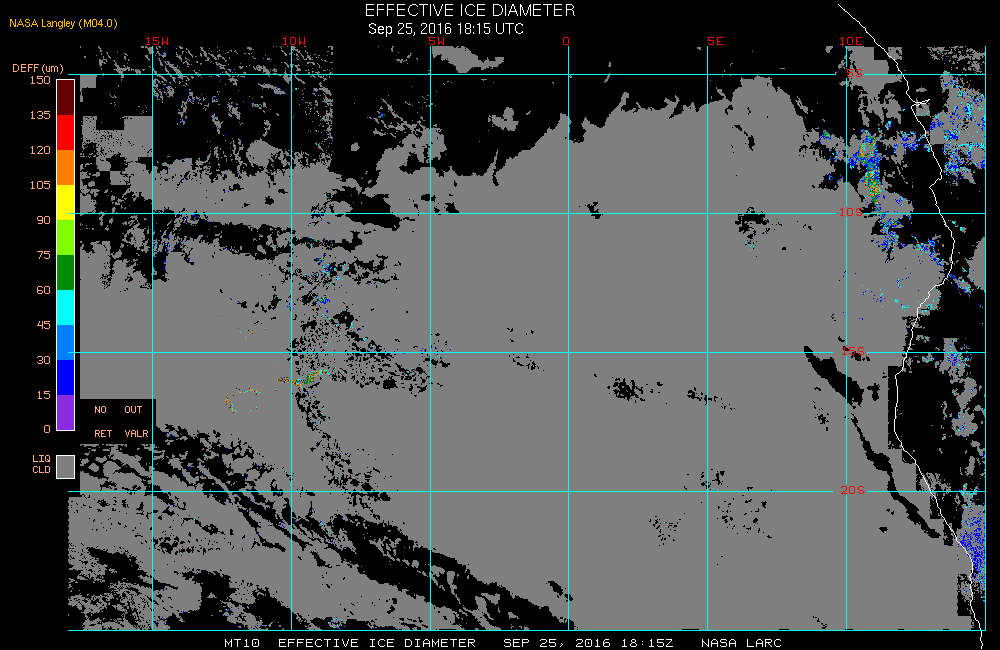Image resolution: width=1000 pixels, height=650 pixels.
Task: Click the NO RET legend label
Action: 102,422
